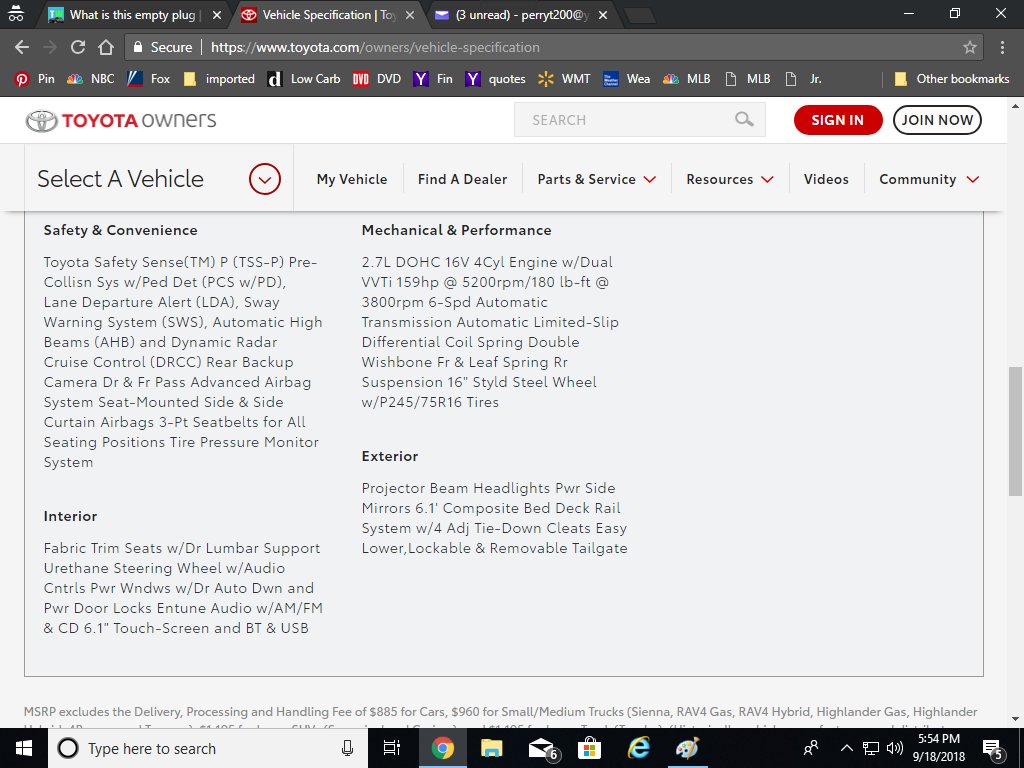Image resolution: width=1024 pixels, height=768 pixels.
Task: Click the search magnifier icon
Action: pos(744,120)
